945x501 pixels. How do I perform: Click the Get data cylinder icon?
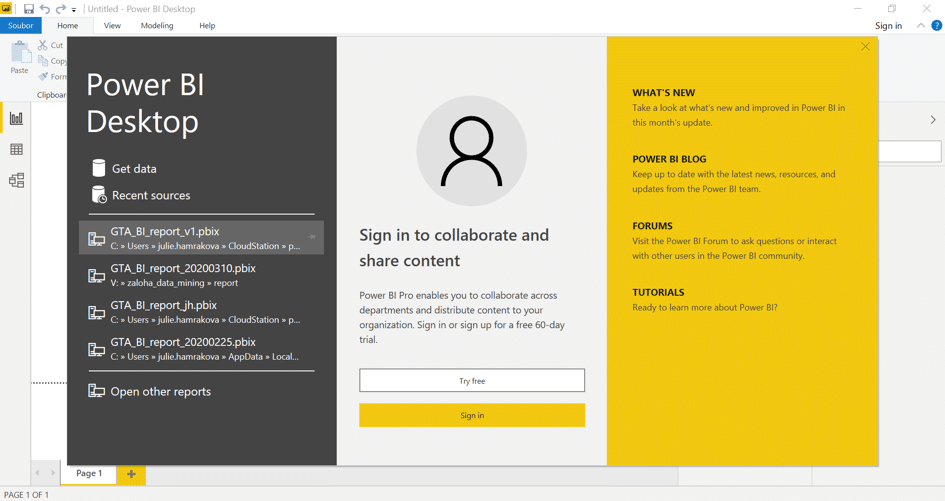tap(98, 168)
